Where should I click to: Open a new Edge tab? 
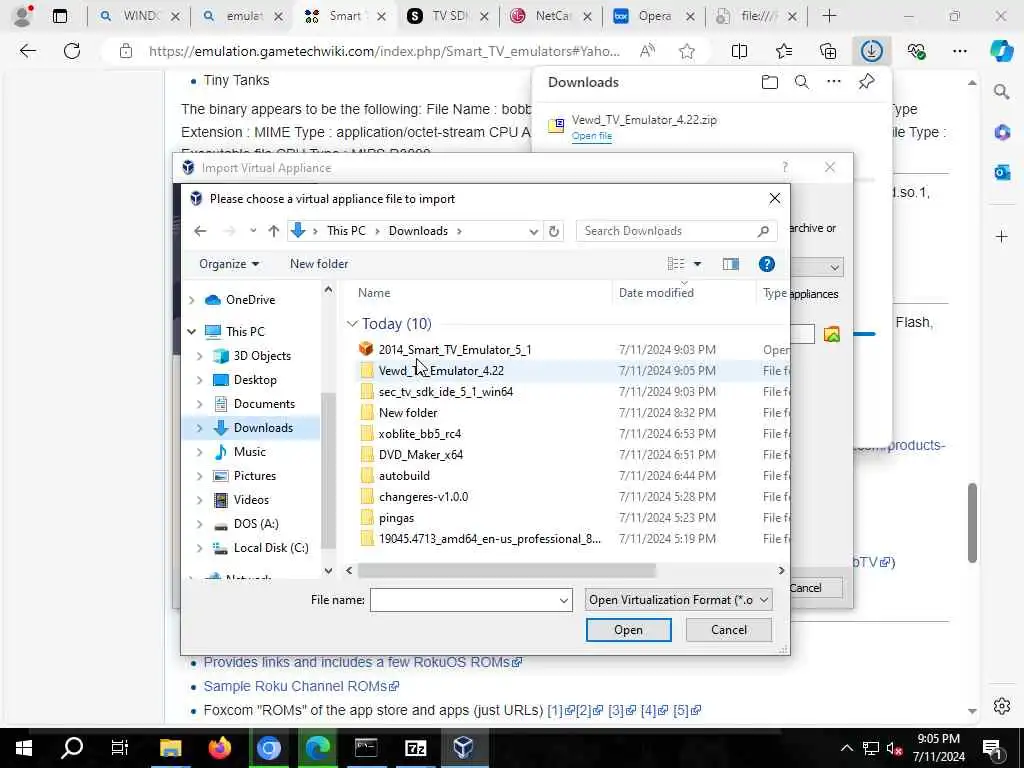829,16
